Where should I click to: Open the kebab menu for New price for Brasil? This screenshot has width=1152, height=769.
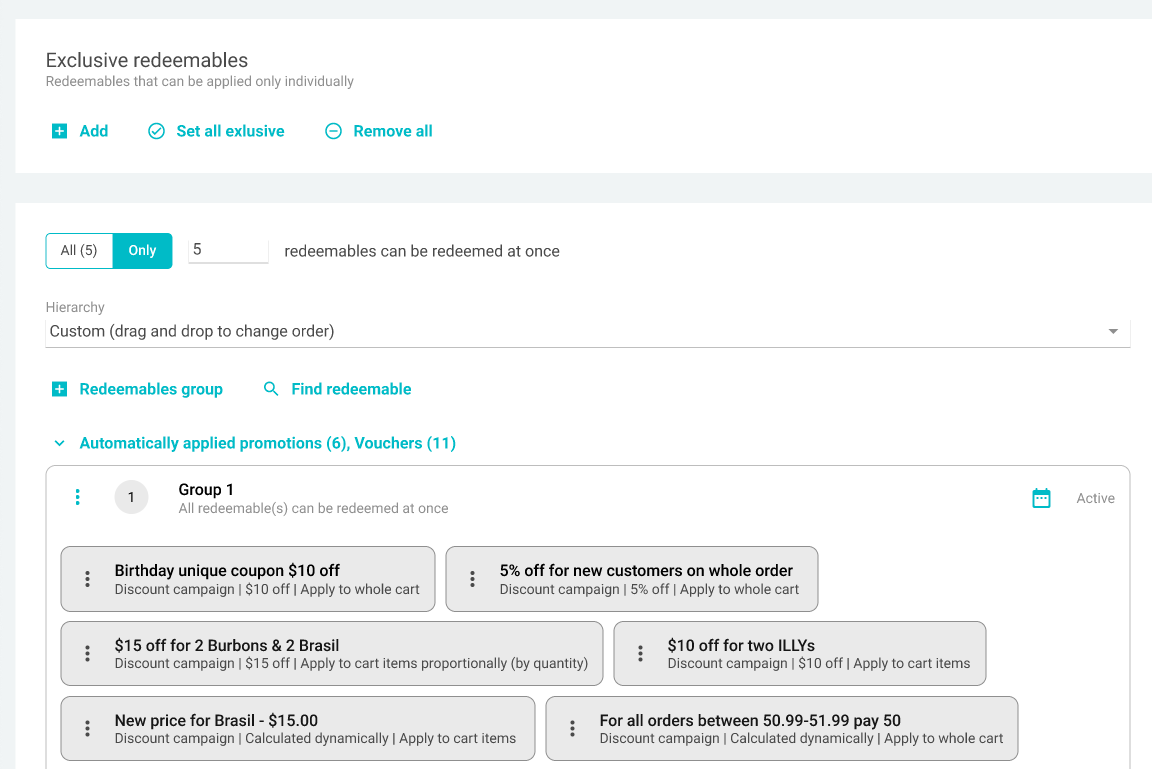click(x=86, y=728)
